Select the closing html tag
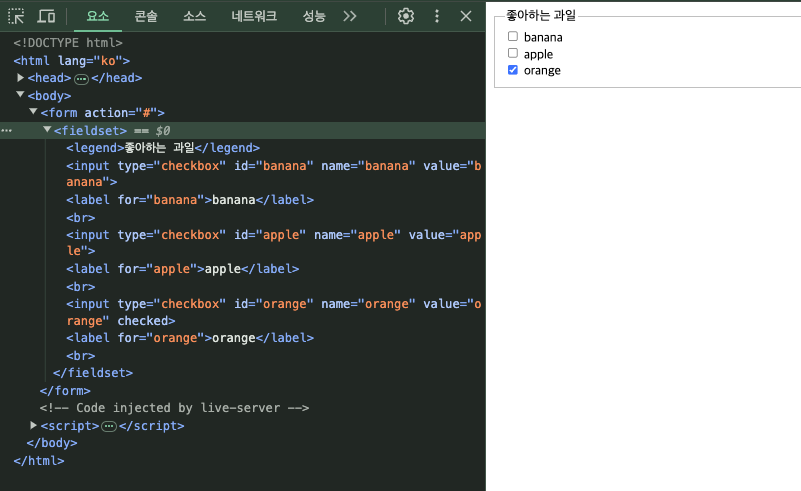Image resolution: width=801 pixels, height=491 pixels. (x=39, y=461)
